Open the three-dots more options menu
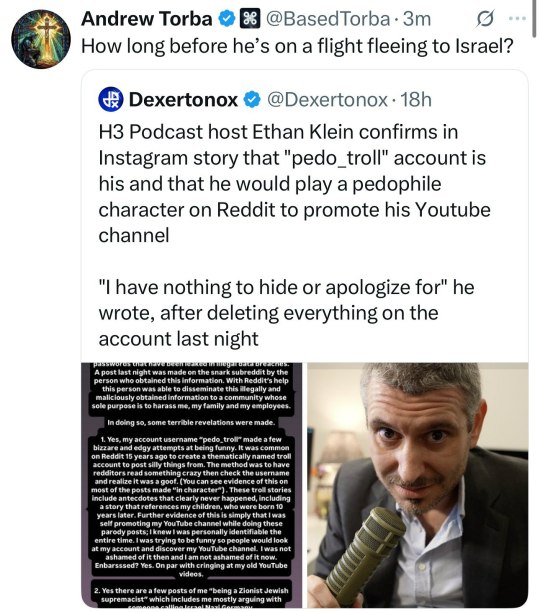Viewport: 540px width, 612px height. 517,18
